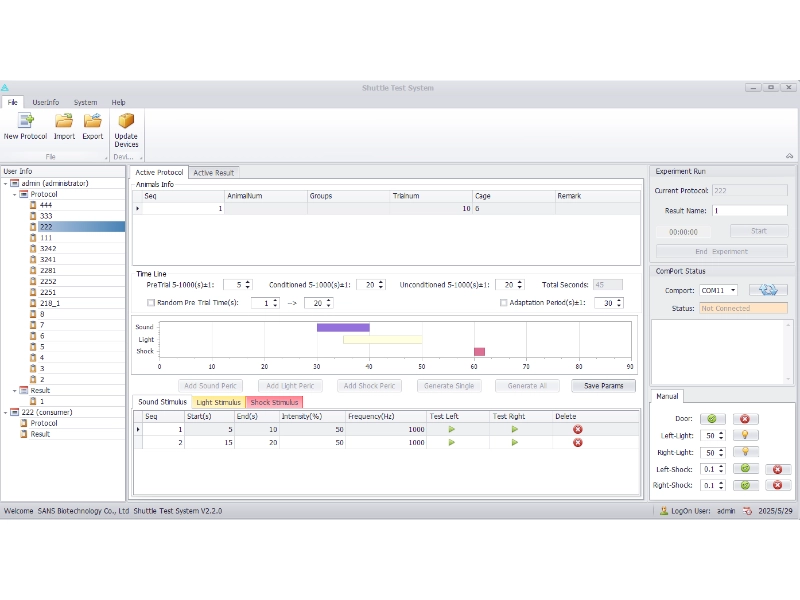Select the yellow Light bar on timeline
The width and height of the screenshot is (800, 600).
tap(383, 339)
